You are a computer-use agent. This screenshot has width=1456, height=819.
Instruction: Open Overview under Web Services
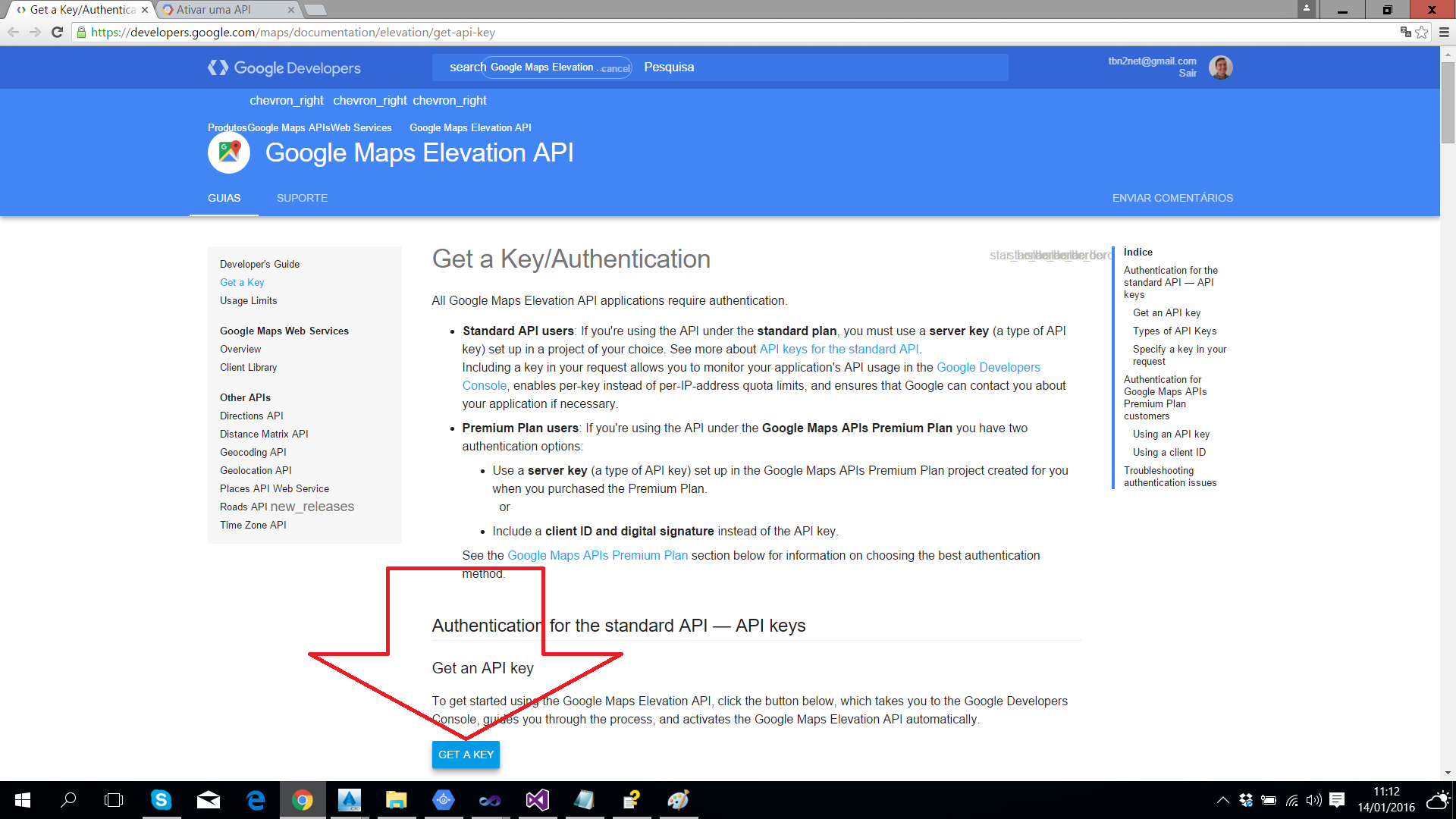[240, 349]
